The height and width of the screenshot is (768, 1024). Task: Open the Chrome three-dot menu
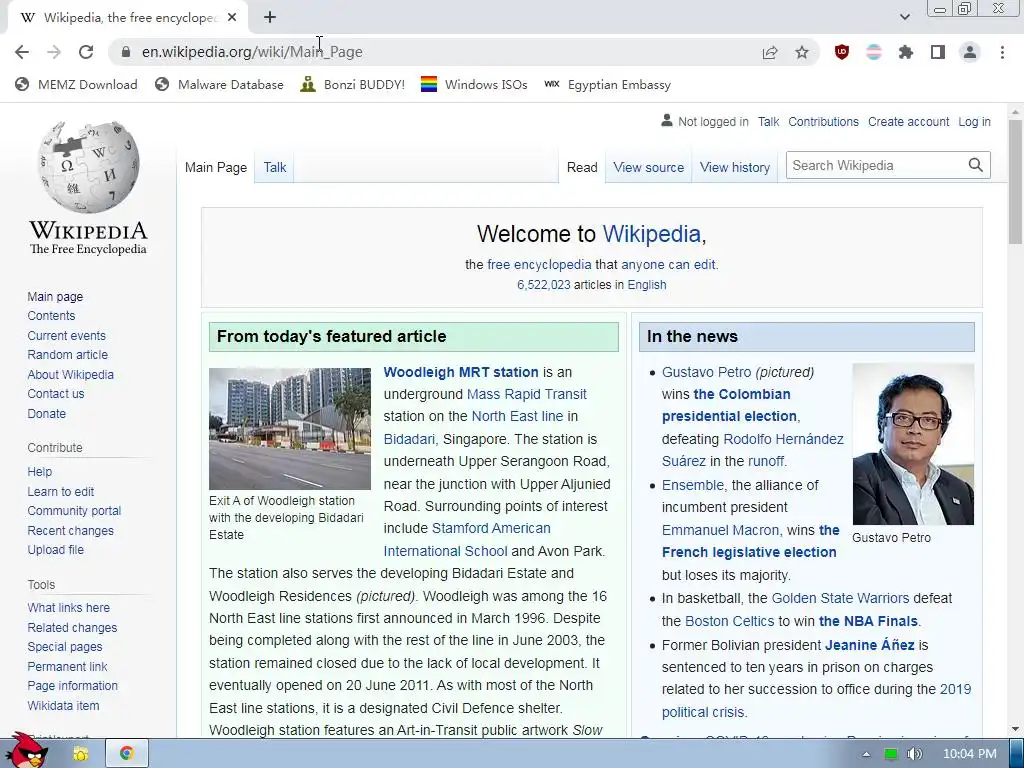[x=1002, y=52]
